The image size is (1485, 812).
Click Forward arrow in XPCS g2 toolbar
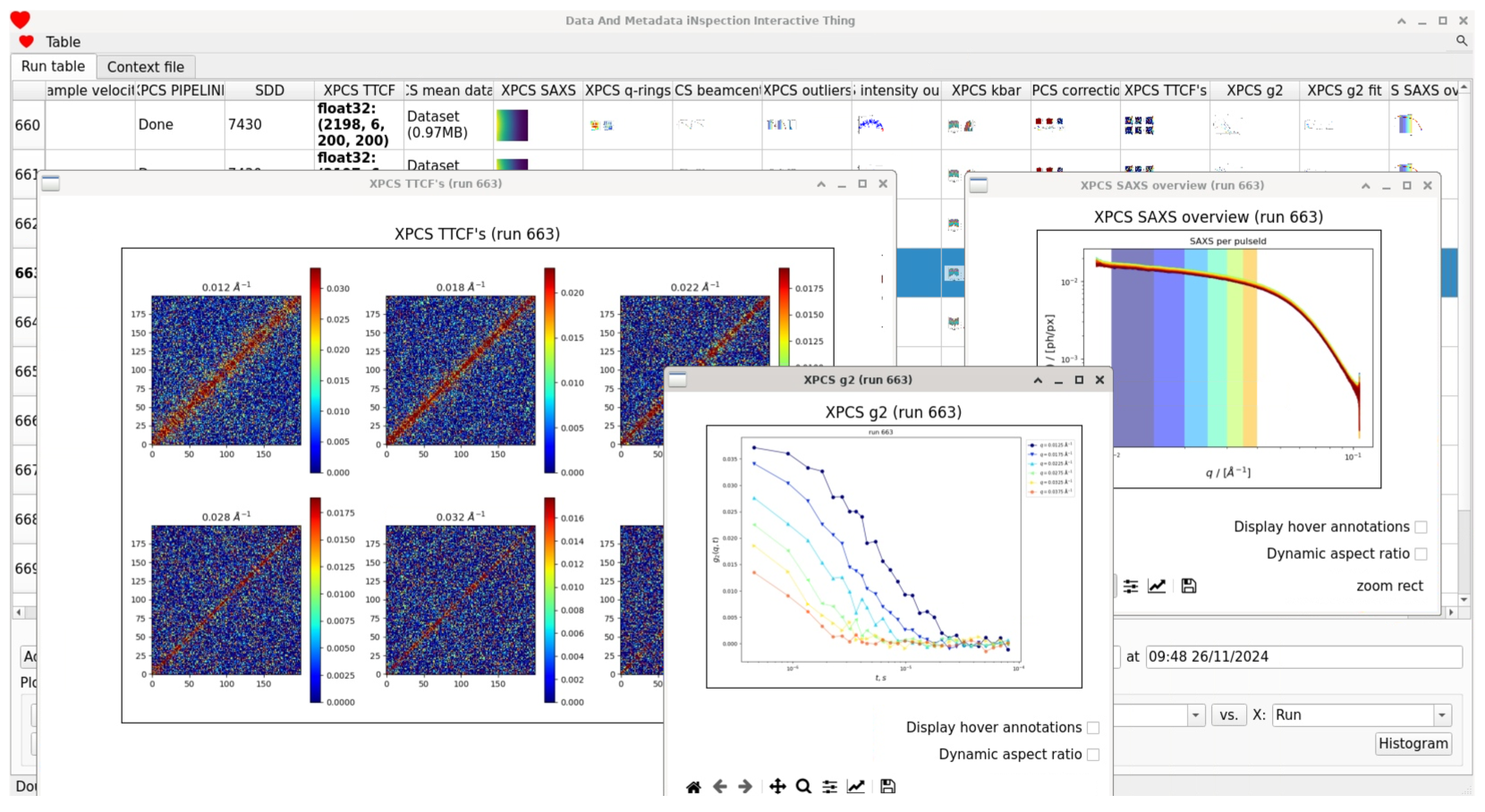(x=745, y=787)
